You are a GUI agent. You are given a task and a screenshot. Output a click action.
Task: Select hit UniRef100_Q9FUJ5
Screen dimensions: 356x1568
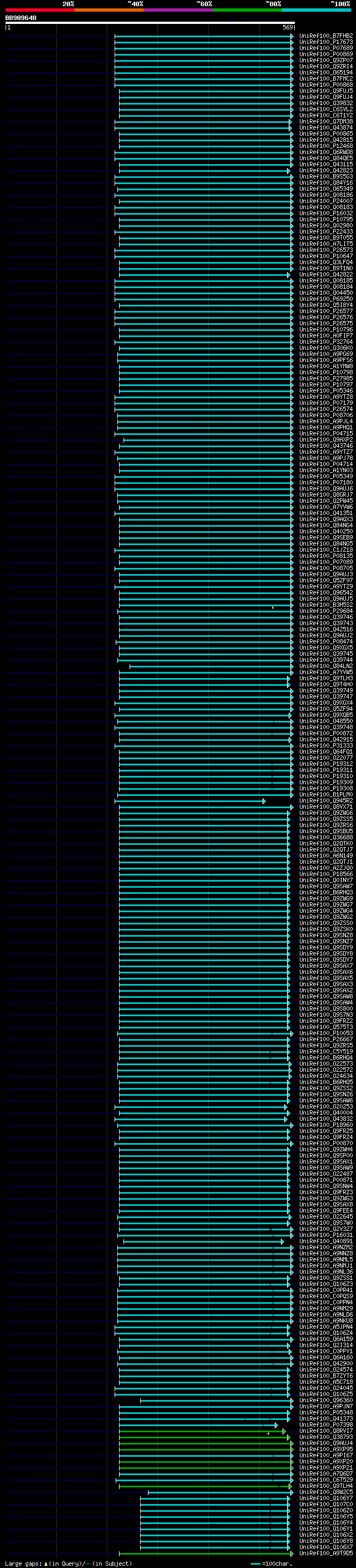pos(326,91)
